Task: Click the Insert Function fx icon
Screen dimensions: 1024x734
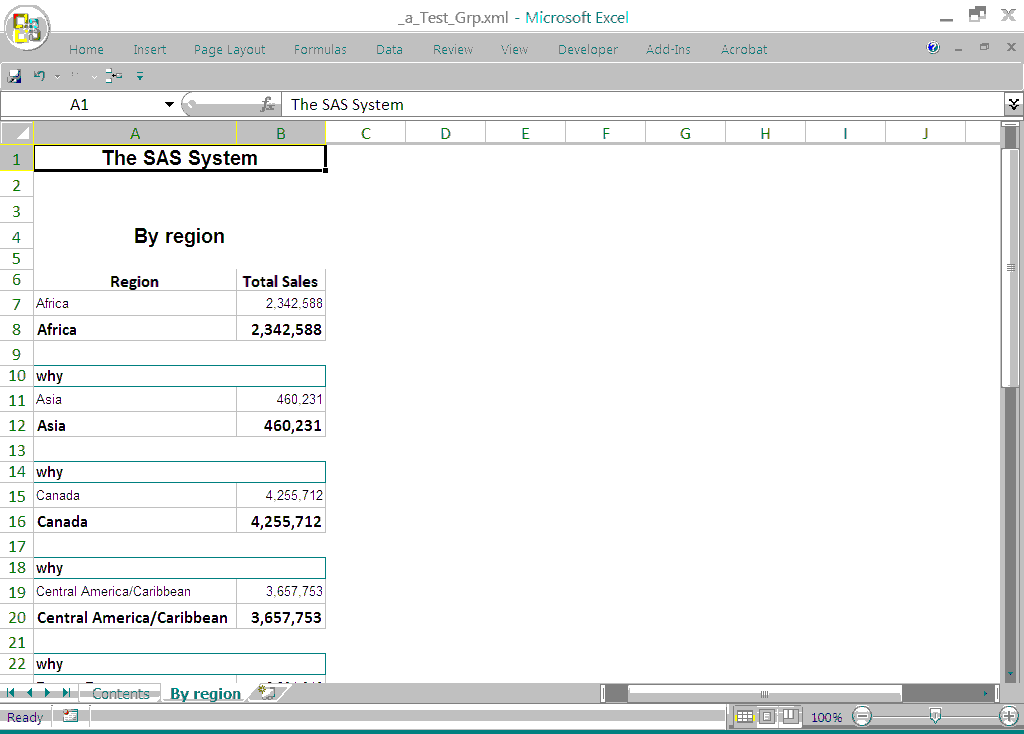Action: 267,104
